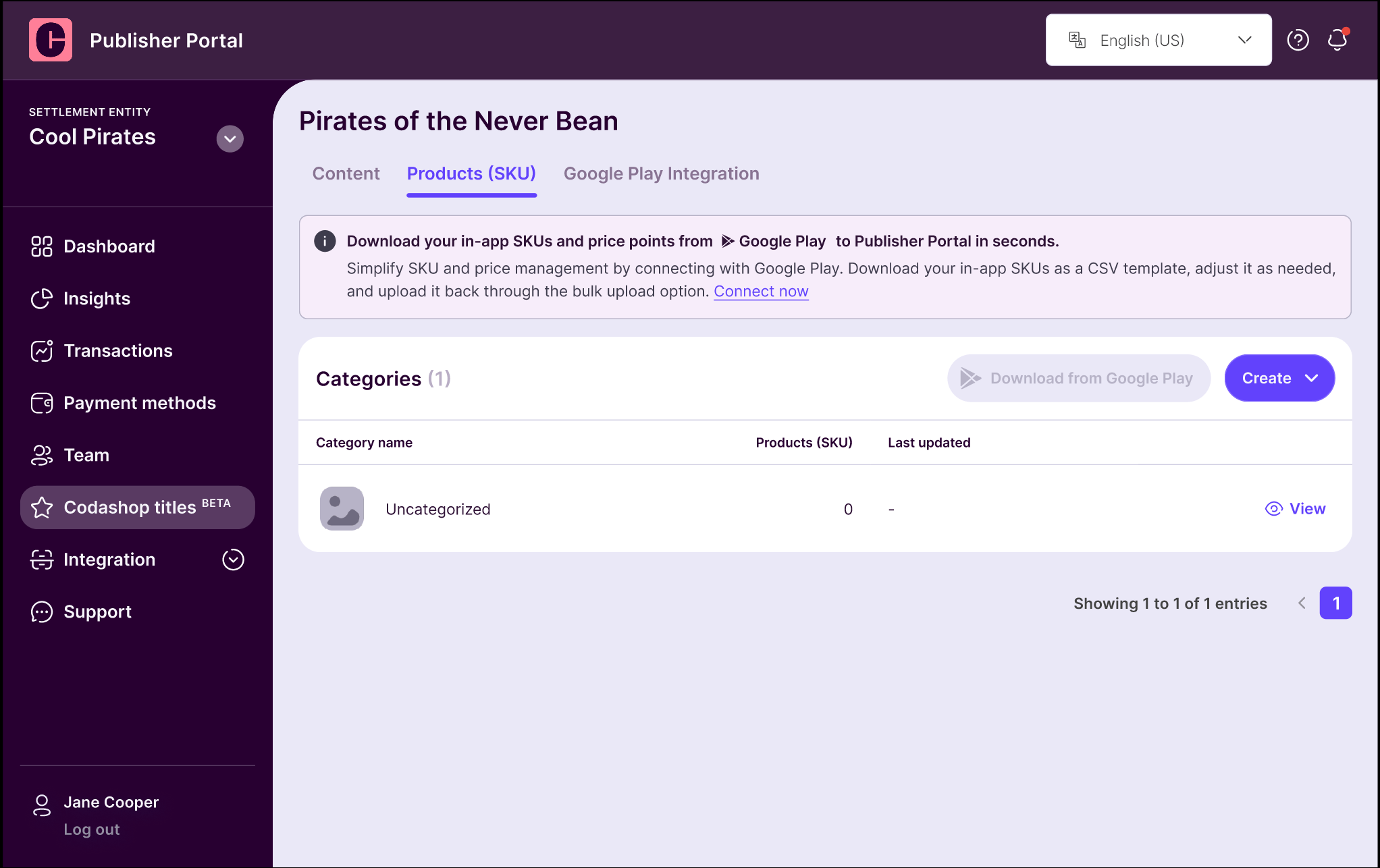Expand the Cool Pirates settlement entity dropdown
The image size is (1380, 868).
click(x=230, y=139)
